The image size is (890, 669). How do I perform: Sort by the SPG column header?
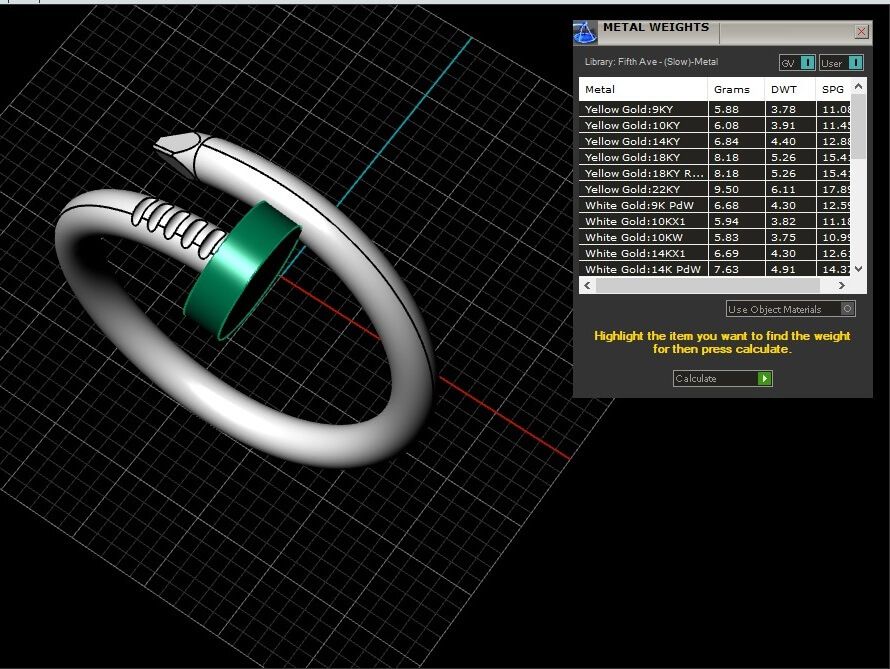(x=833, y=90)
